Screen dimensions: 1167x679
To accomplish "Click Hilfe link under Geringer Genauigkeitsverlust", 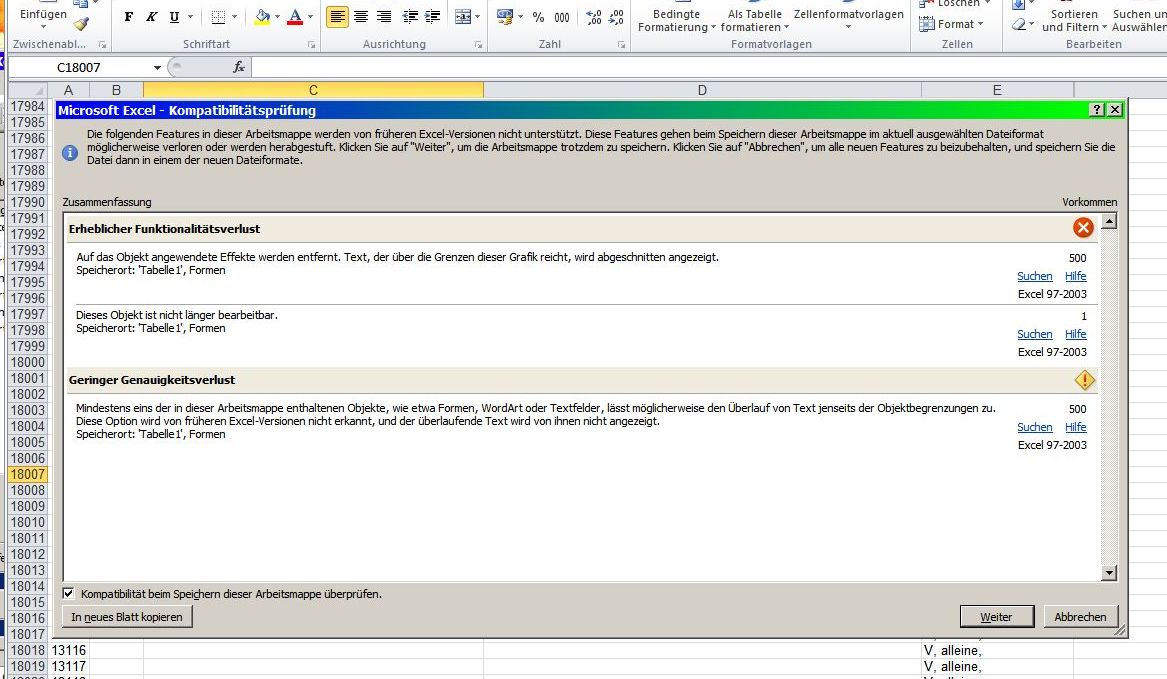I will [1075, 427].
